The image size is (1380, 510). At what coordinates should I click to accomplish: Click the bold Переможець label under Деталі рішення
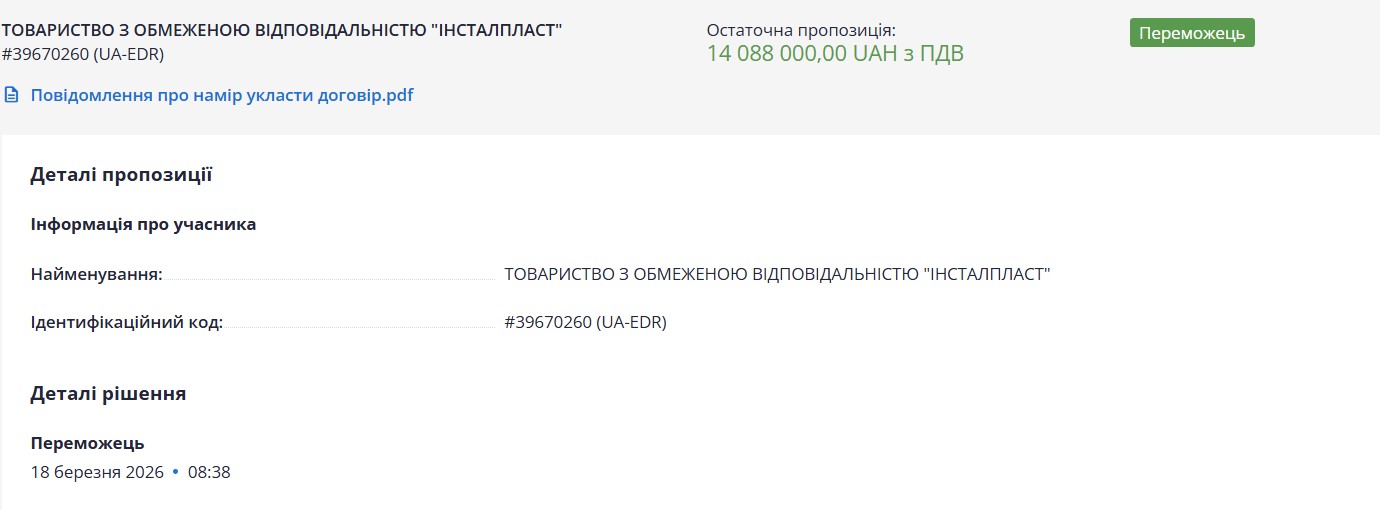point(87,443)
